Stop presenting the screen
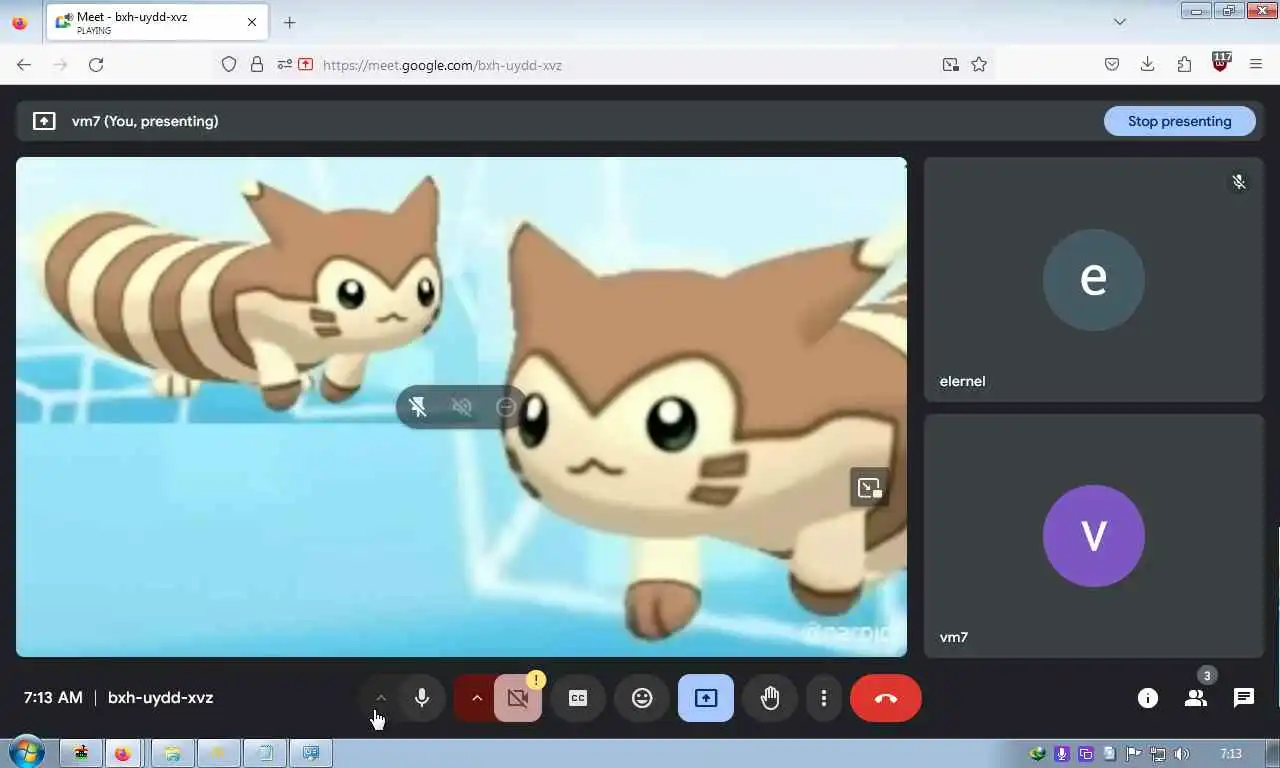Screen dimensions: 1280x768 coord(1180,121)
